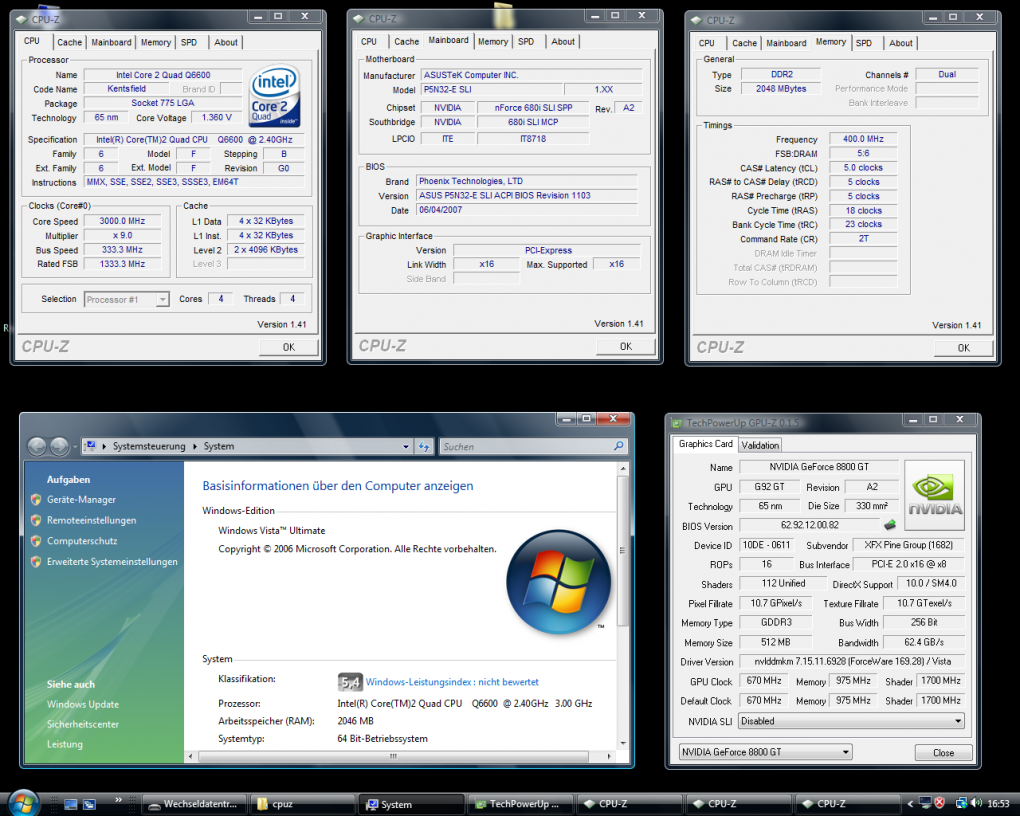Click the TechPowerUp taskbar button

[521, 804]
